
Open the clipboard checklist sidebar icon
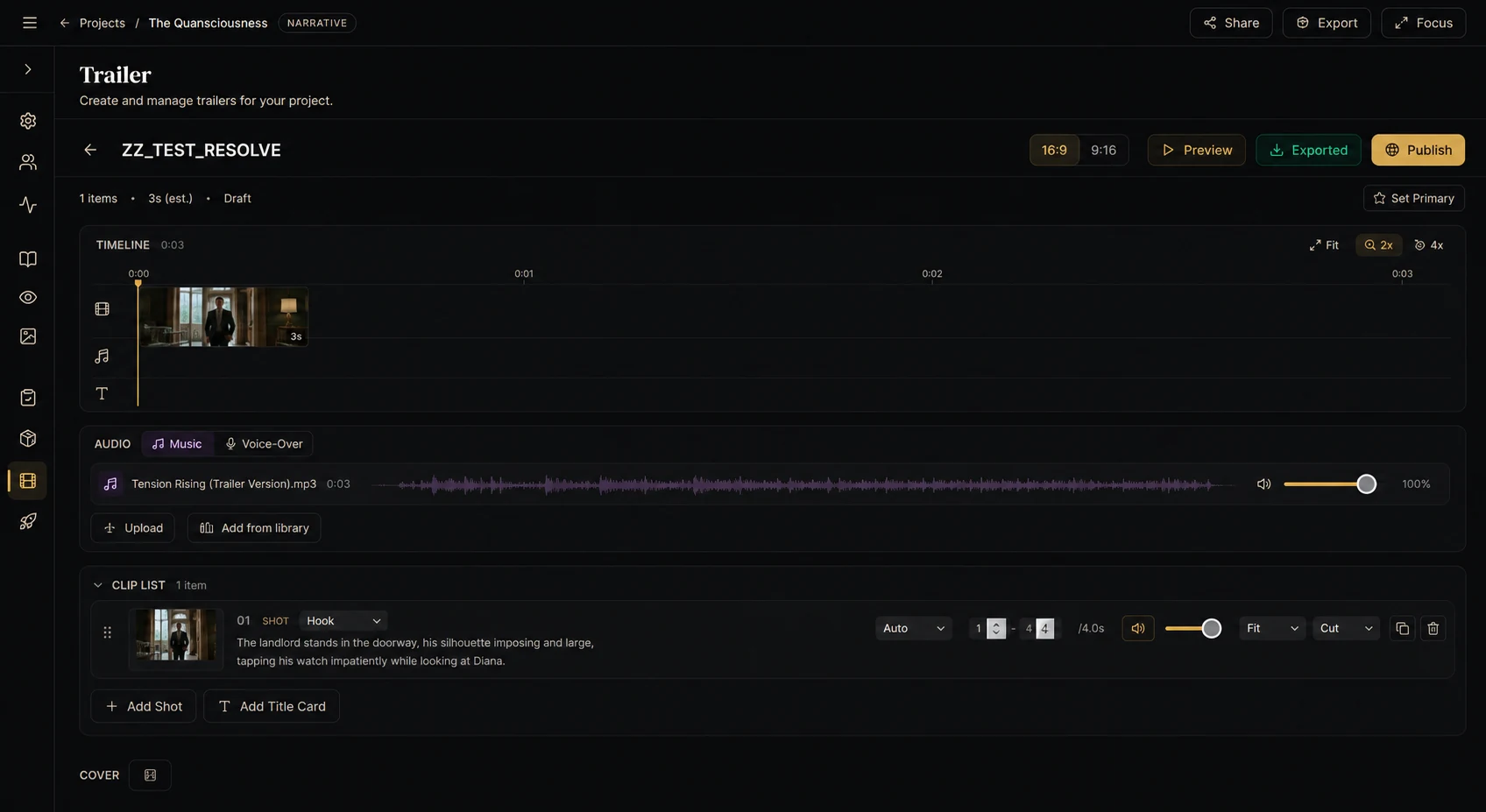(28, 398)
